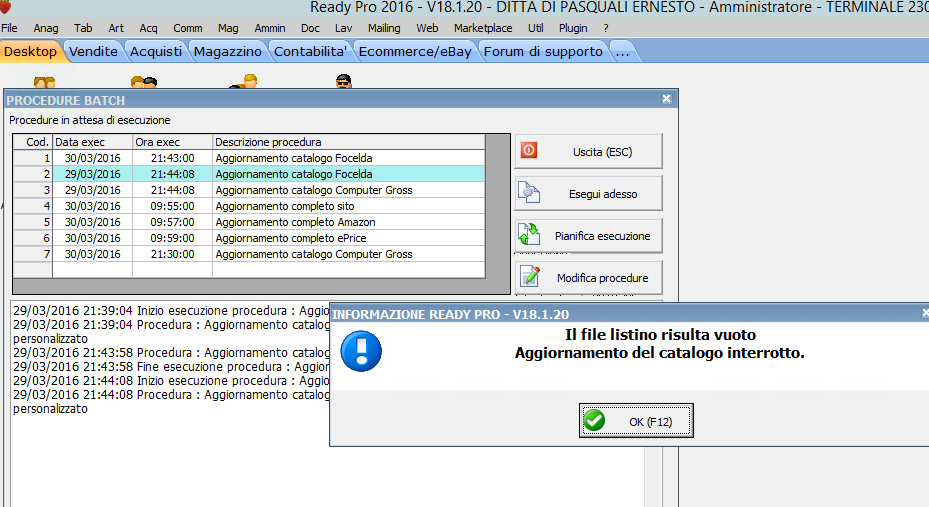Viewport: 929px width, 507px height.
Task: Select row Aggiornamento completo sito
Action: [x=249, y=206]
